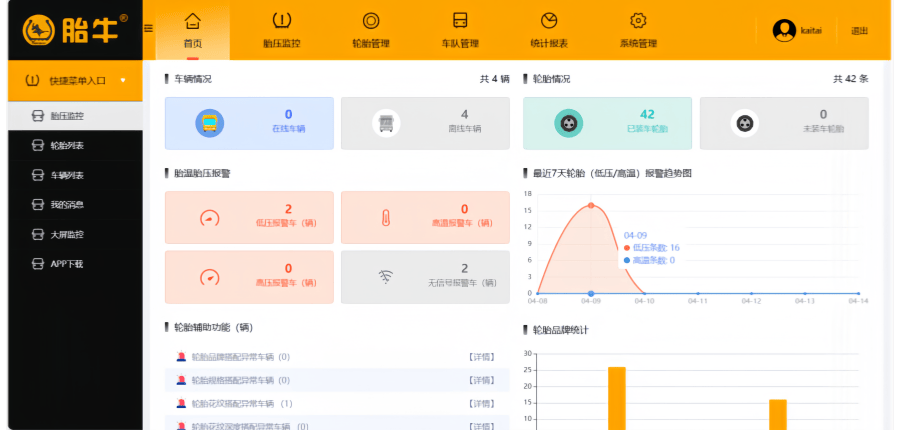Open 统计报表 in top navigation
The width and height of the screenshot is (900, 430).
coord(549,30)
